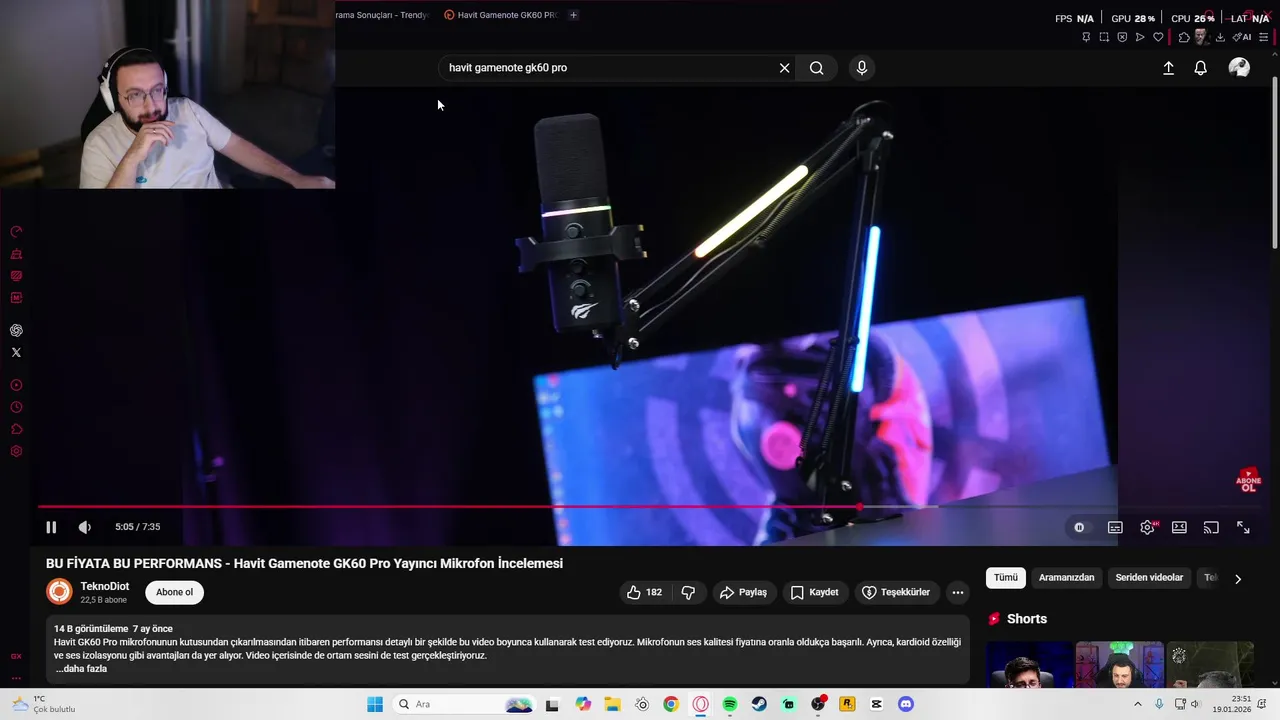
Task: Cast video to a TV device
Action: pyautogui.click(x=1211, y=527)
